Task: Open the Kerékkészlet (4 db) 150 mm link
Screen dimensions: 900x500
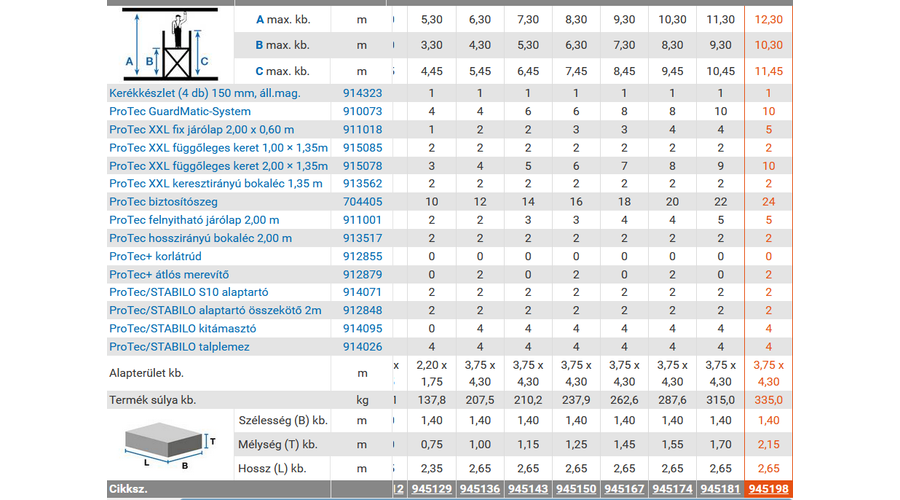Action: click(204, 93)
